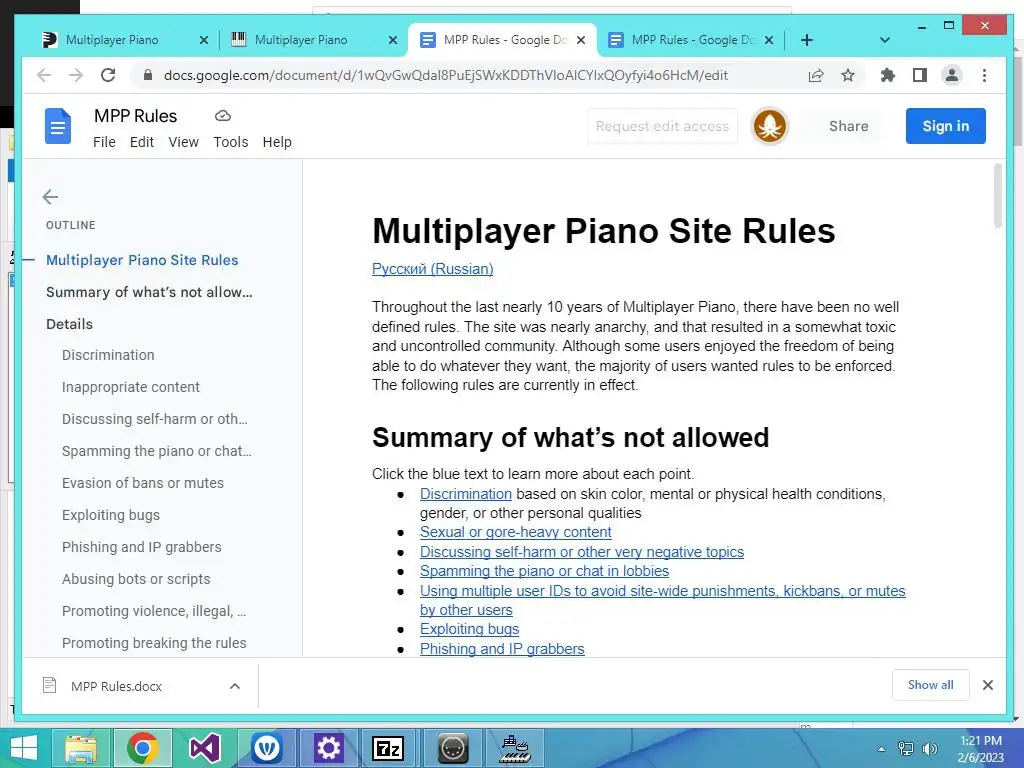The width and height of the screenshot is (1024, 768).
Task: Open the downloaded MPP Rules.docx file
Action: coord(116,686)
